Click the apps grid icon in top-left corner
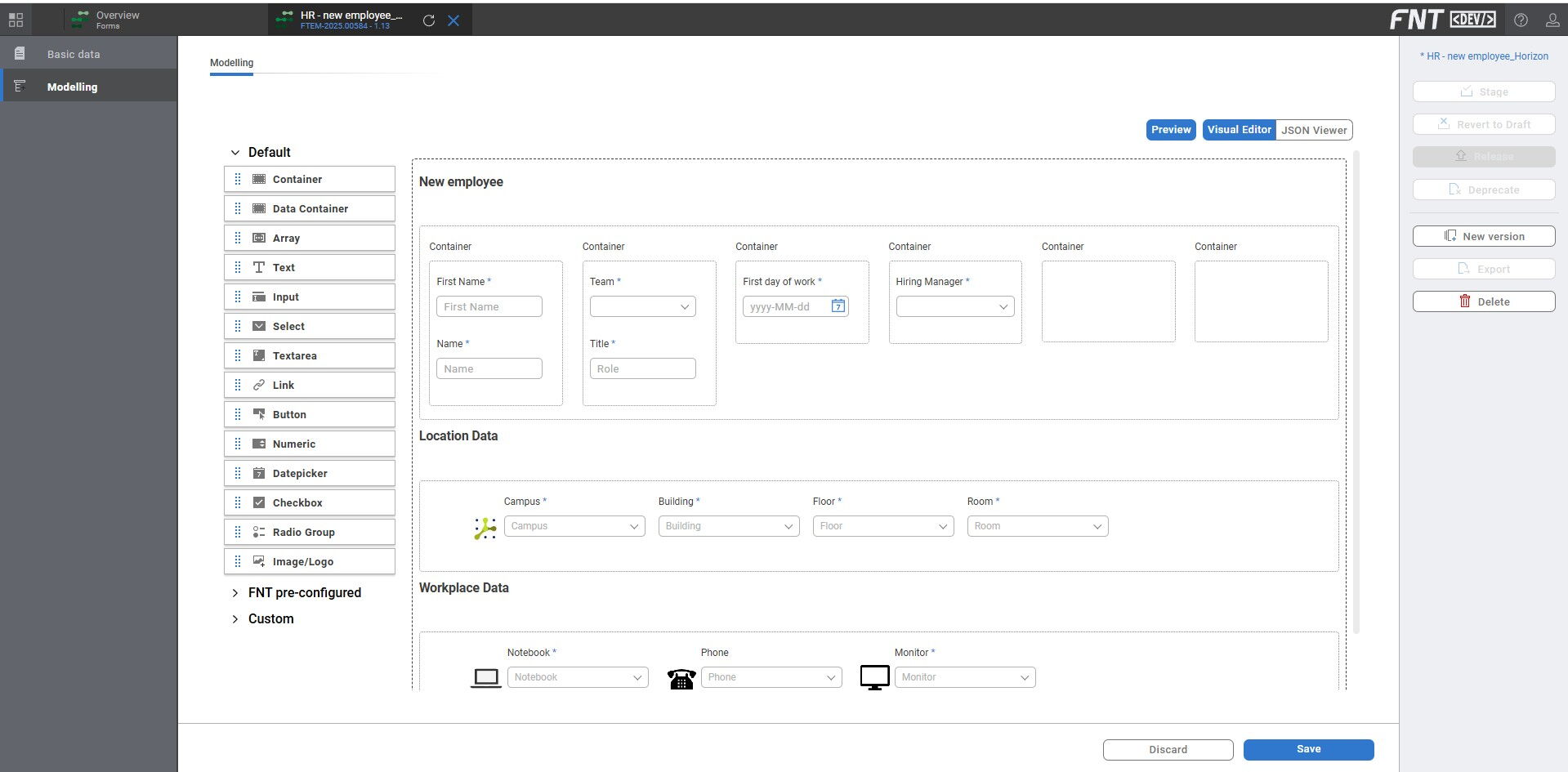The width and height of the screenshot is (1568, 772). coord(16,20)
